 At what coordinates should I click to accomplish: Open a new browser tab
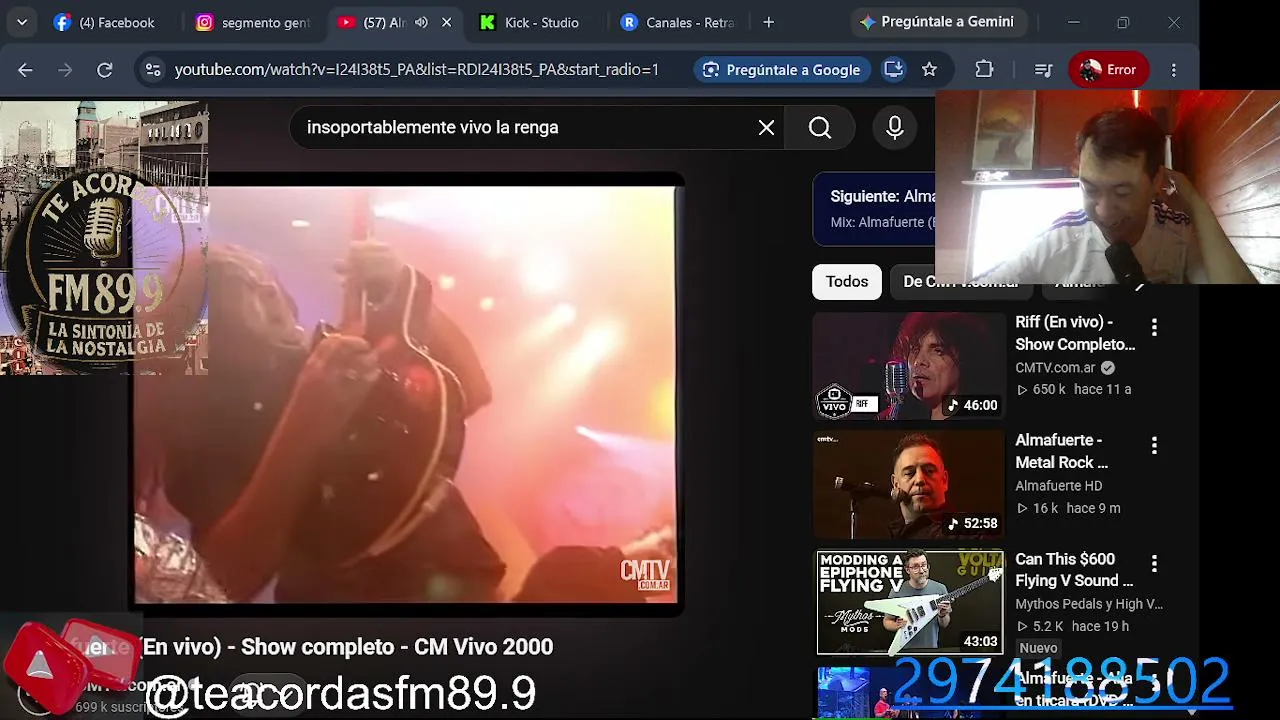click(x=768, y=22)
